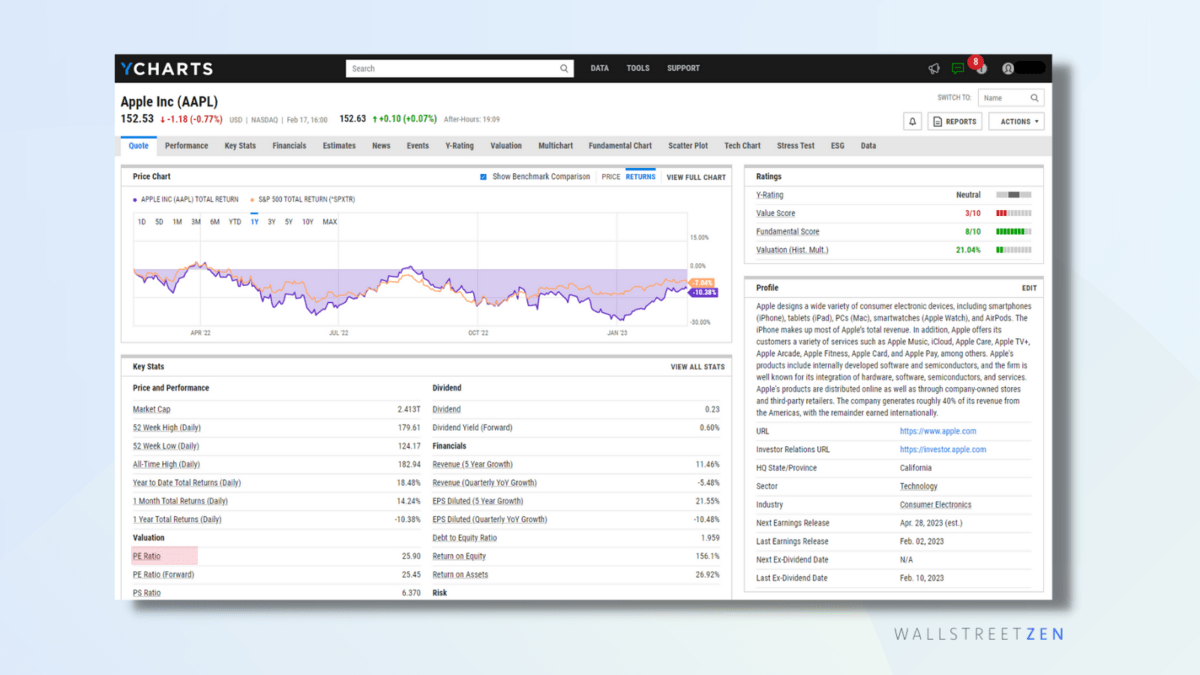Click the Market Cap stat link

(152, 409)
